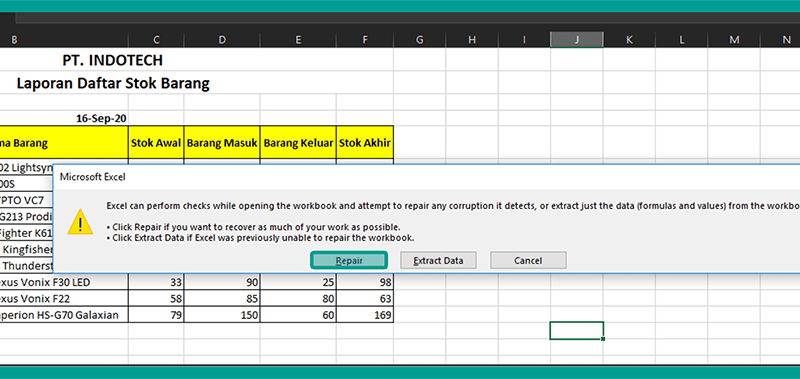Click Barang Keluar value 80

[298, 298]
